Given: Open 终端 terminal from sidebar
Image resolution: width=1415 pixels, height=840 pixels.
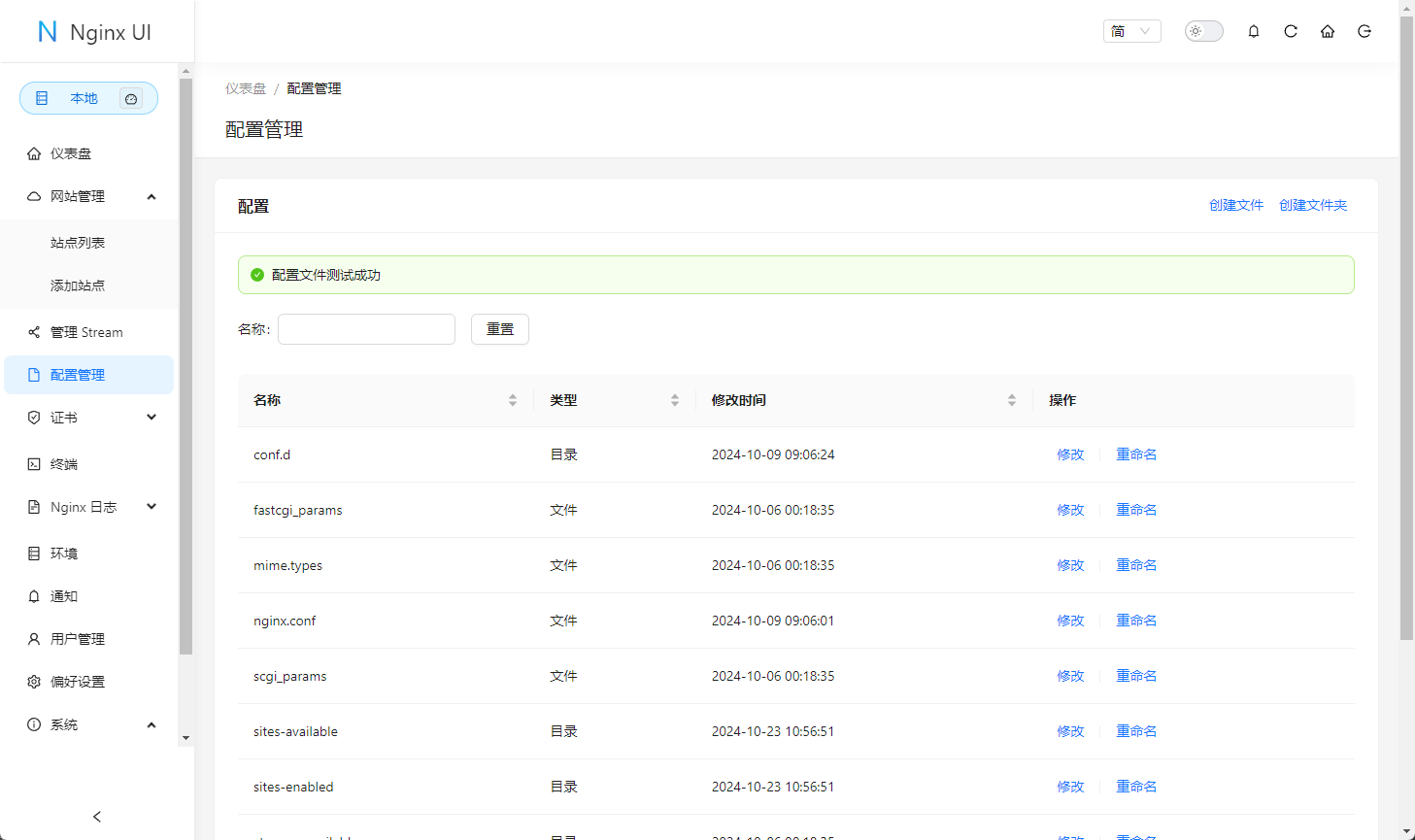Looking at the screenshot, I should coord(64,464).
